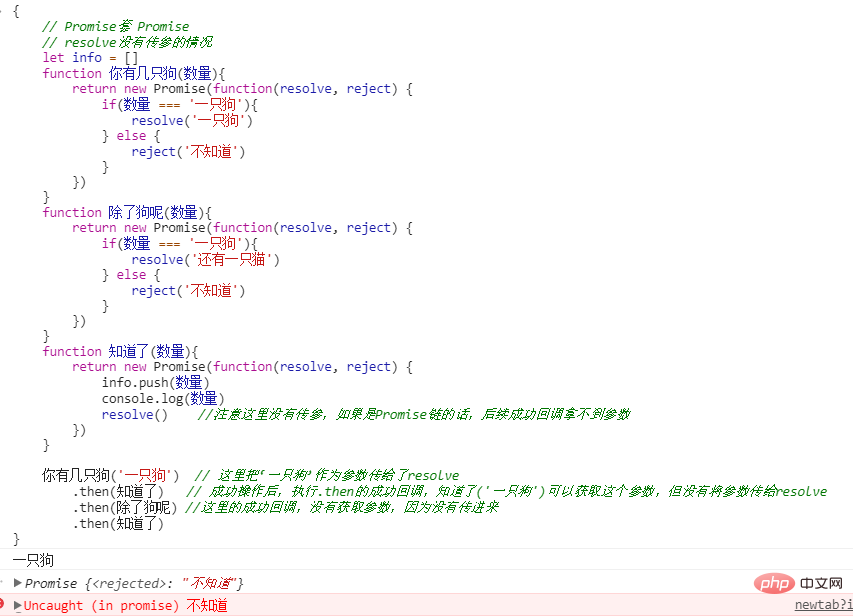This screenshot has height=616, width=853.
Task: Click the 你有几只狗('一只狗') invocation
Action: (x=110, y=475)
